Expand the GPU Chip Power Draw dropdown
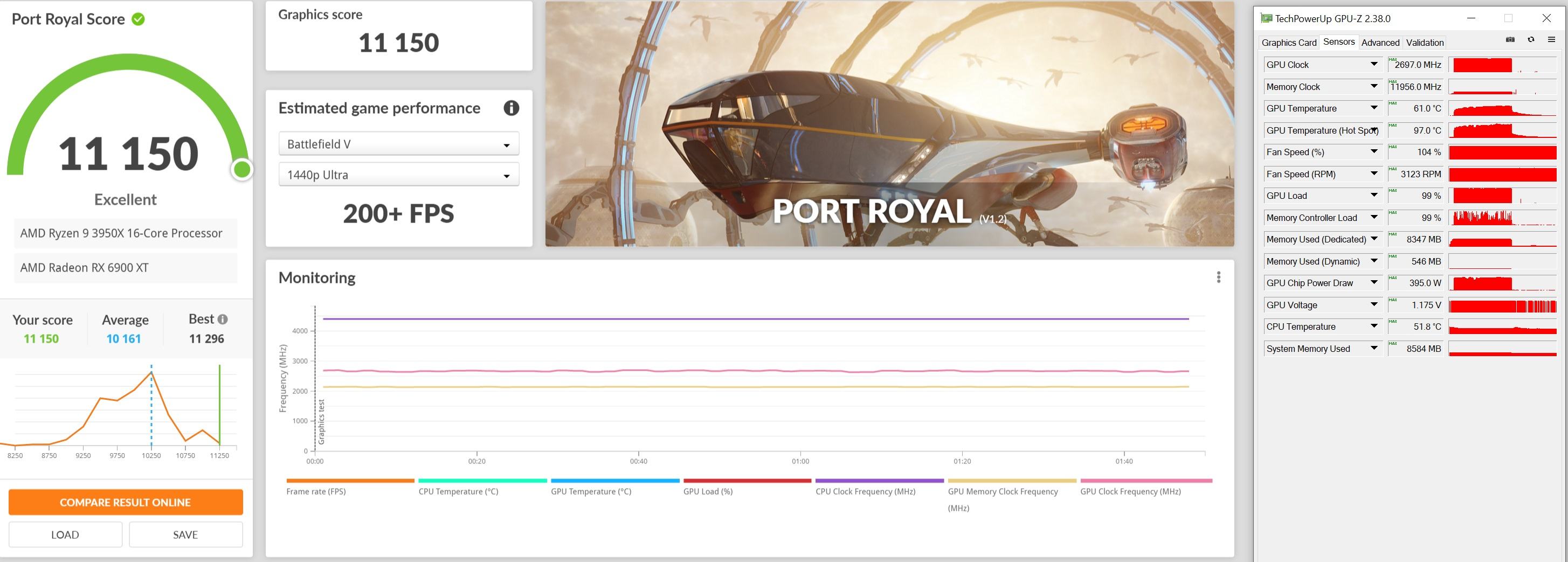Screen dimensions: 1568x562 click(1374, 283)
